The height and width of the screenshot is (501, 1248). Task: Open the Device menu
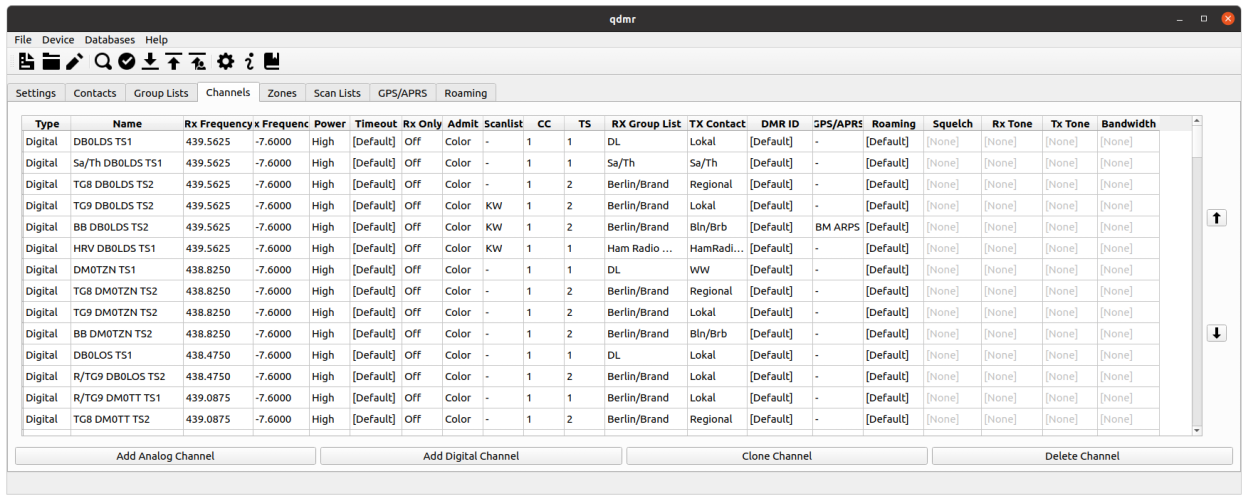coord(58,40)
